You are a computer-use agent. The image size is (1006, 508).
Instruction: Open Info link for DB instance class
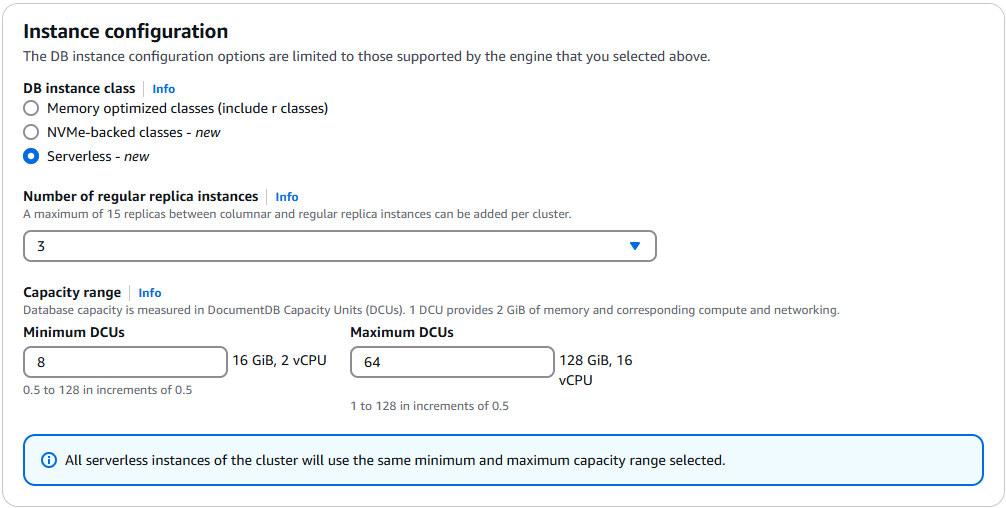[x=164, y=89]
